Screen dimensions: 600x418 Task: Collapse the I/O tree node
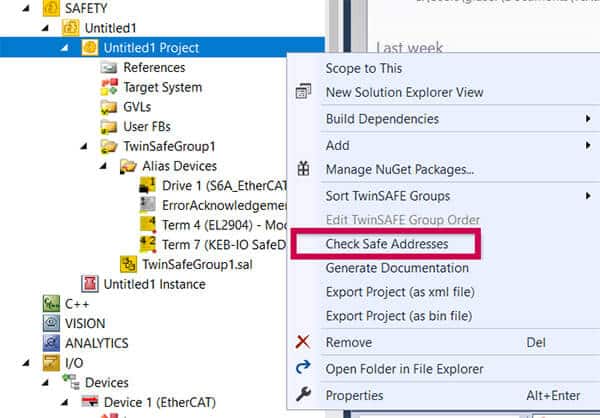coord(26,362)
